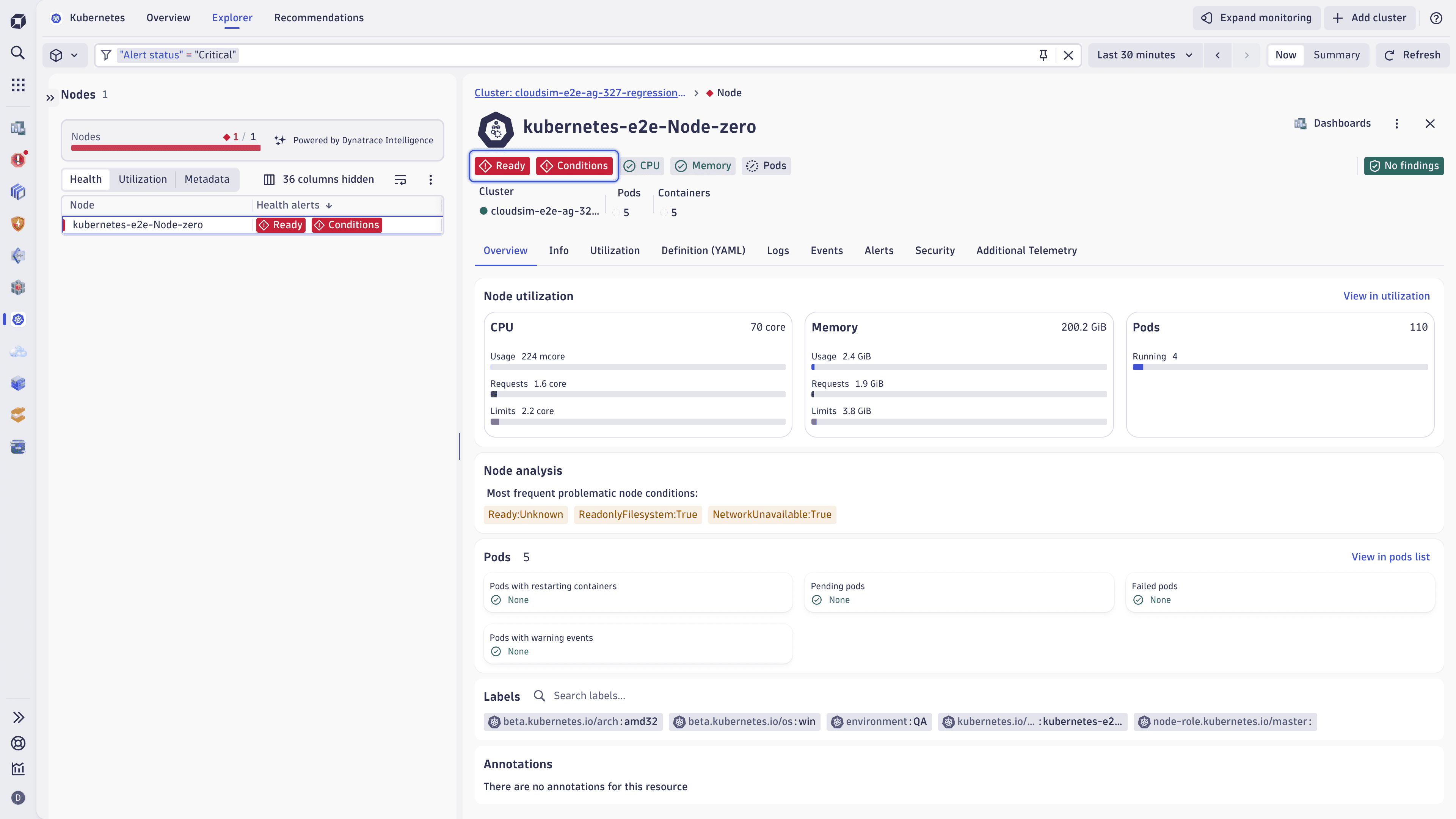The width and height of the screenshot is (1456, 819).
Task: Open Dashboards from the detail header
Action: tap(1333, 123)
